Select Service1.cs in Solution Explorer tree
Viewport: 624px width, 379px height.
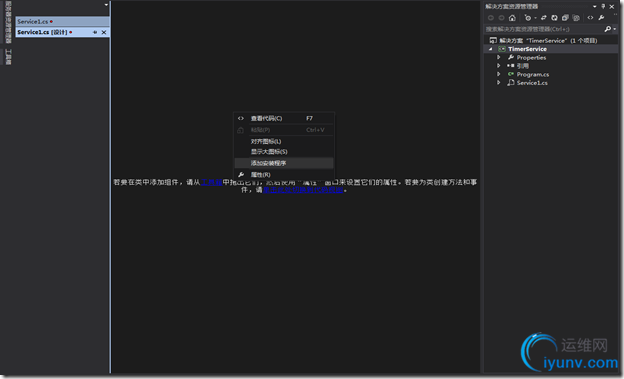532,83
